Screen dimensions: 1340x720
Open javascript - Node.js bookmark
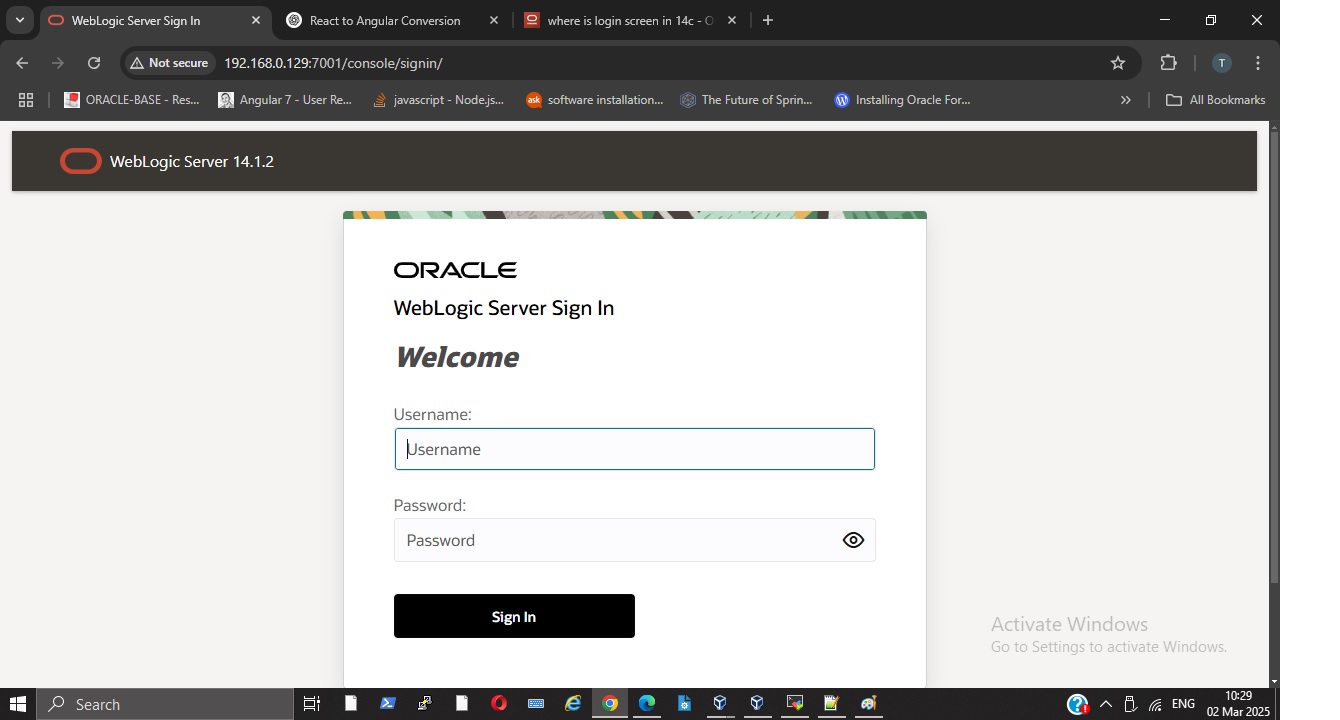coord(439,100)
